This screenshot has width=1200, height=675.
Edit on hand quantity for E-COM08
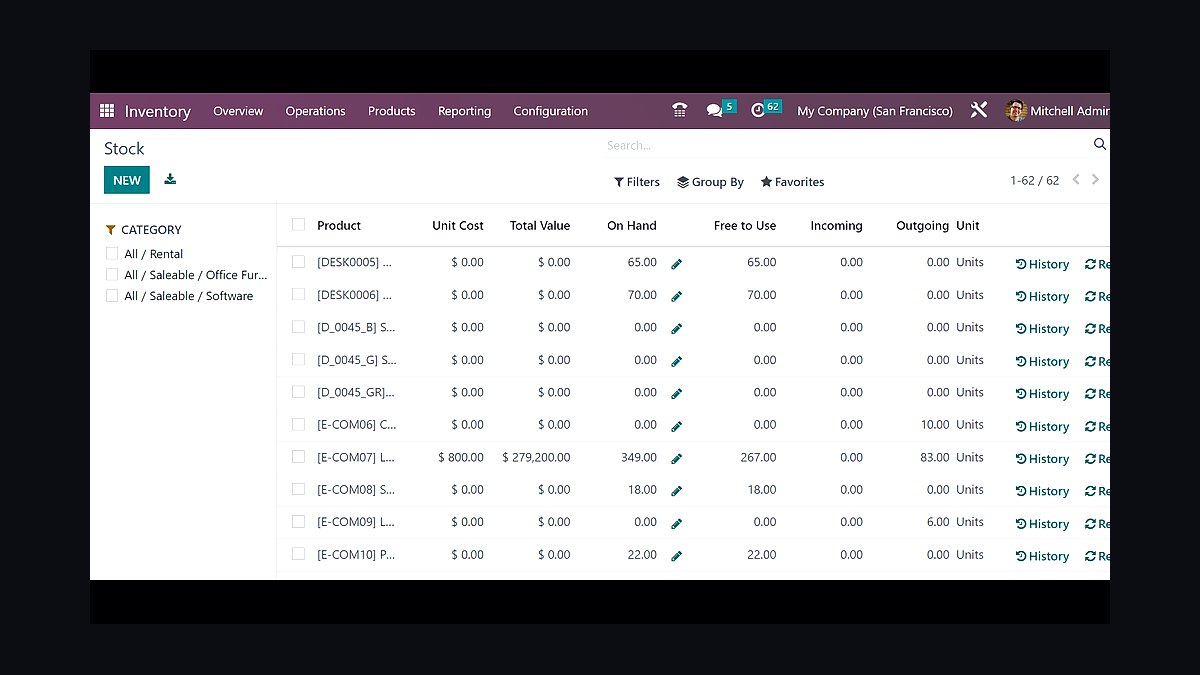[677, 492]
